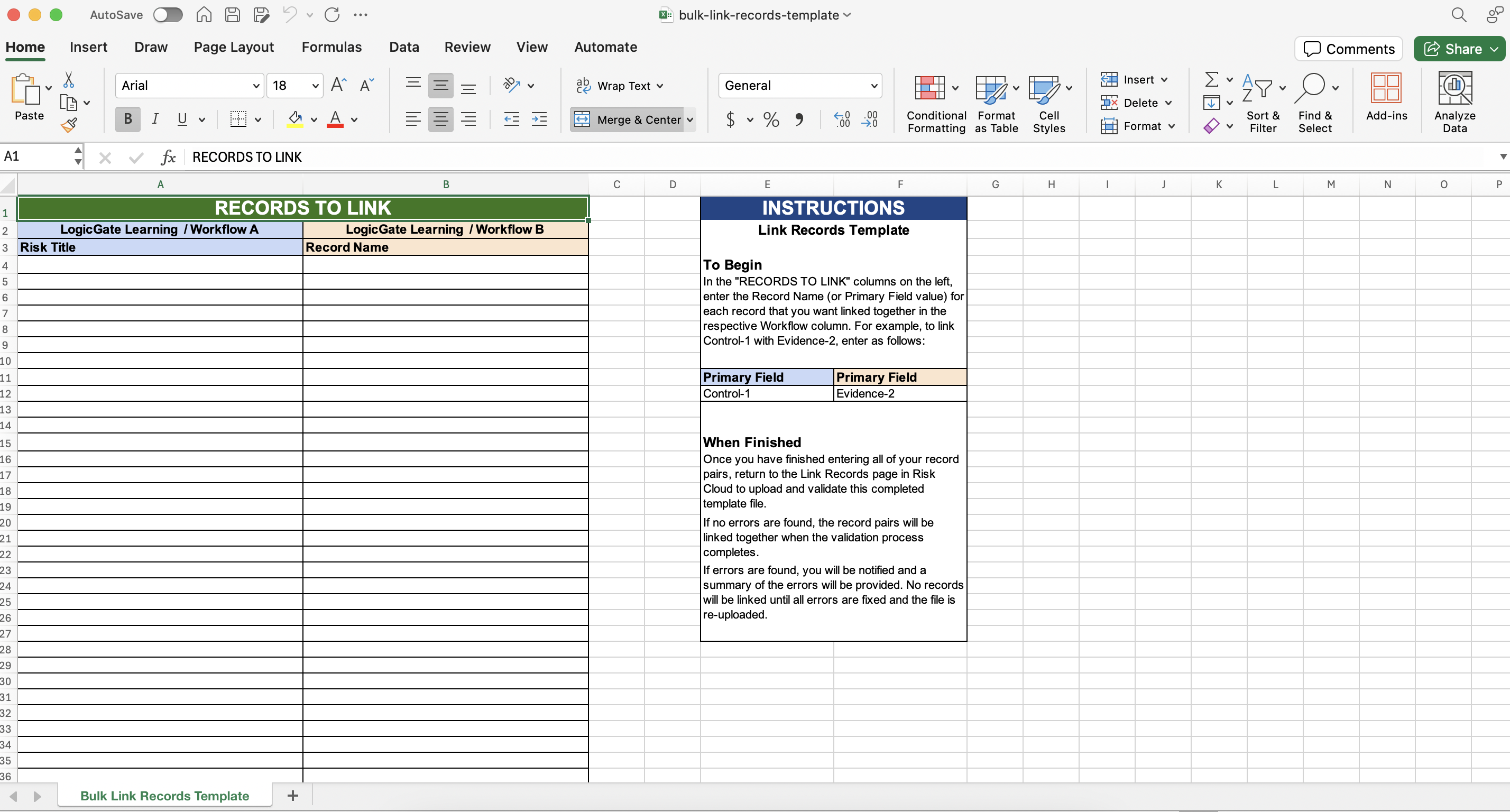Select the Bulk Link Records Template sheet tab

pos(165,796)
